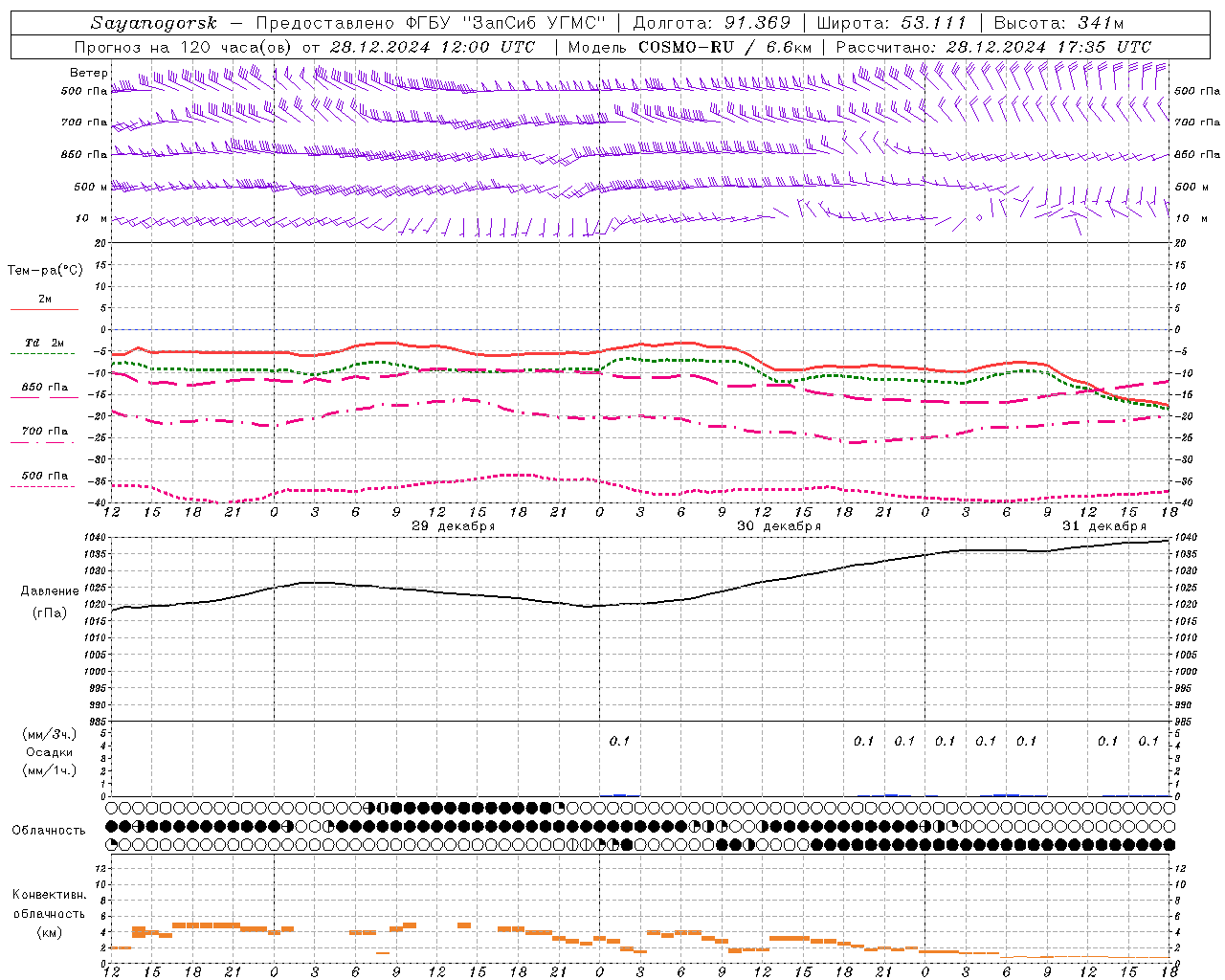Click the "Td 2м" legend entry

pyautogui.click(x=45, y=343)
